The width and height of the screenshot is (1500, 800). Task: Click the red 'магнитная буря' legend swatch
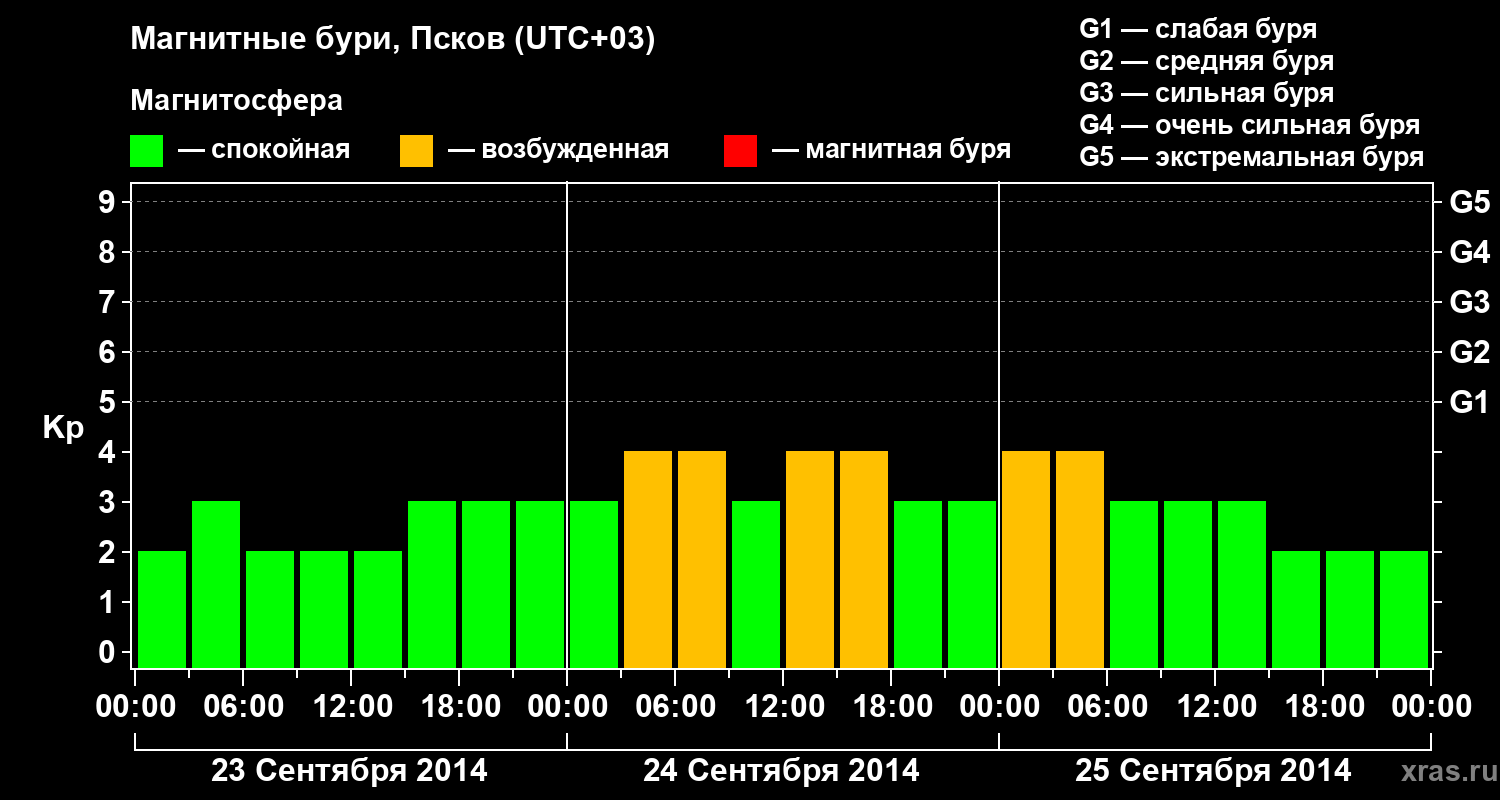[740, 151]
